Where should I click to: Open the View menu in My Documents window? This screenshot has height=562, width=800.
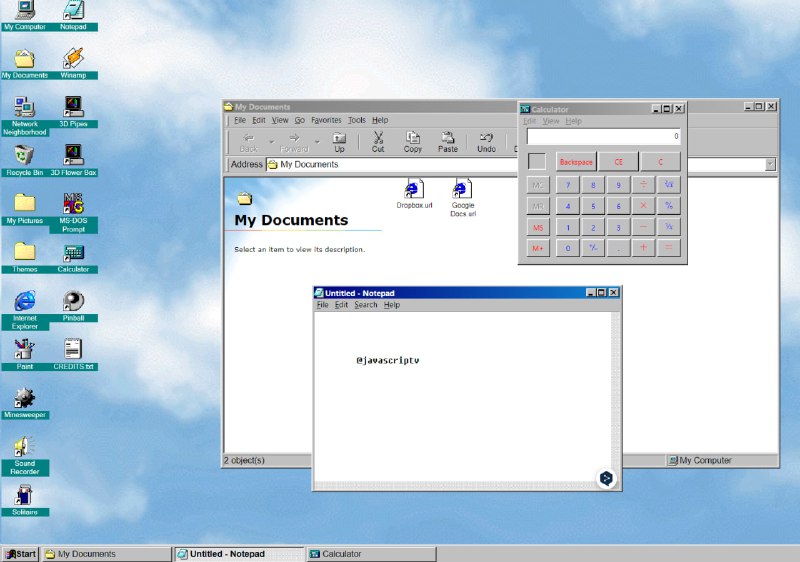click(x=280, y=120)
